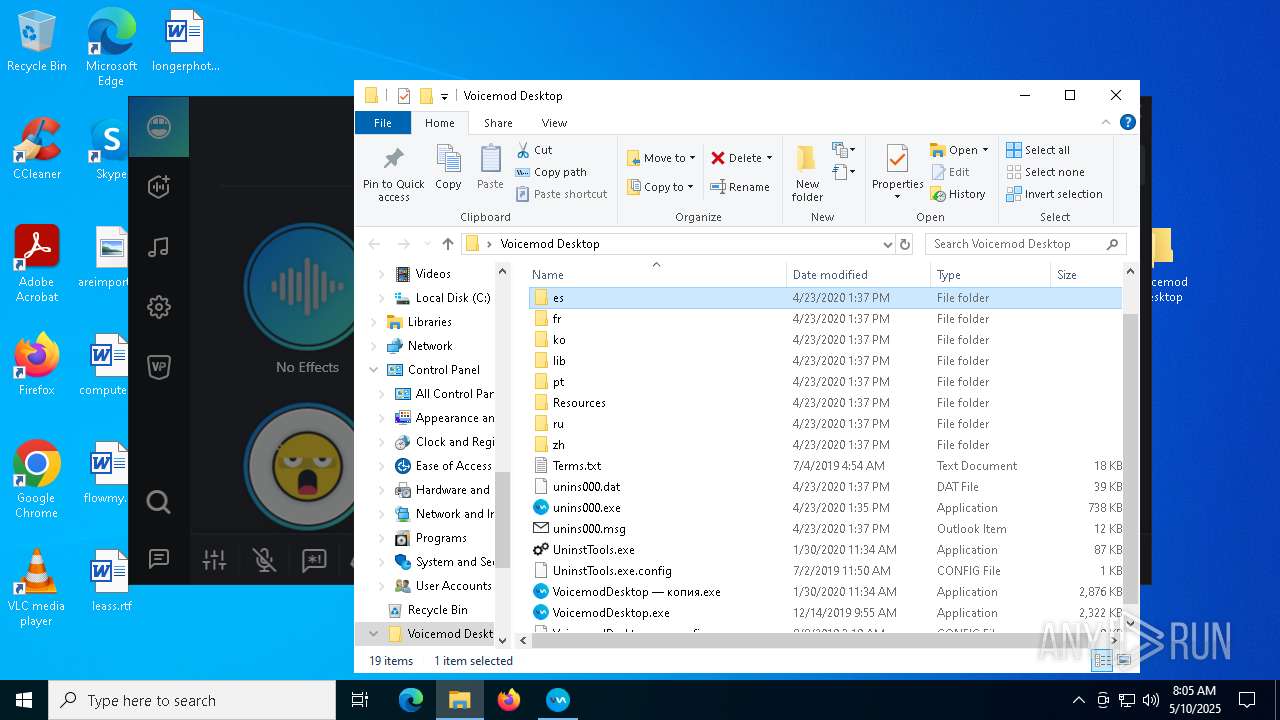Viewport: 1280px width, 720px height.
Task: Select User Accounts in navigation pane
Action: coord(453,586)
